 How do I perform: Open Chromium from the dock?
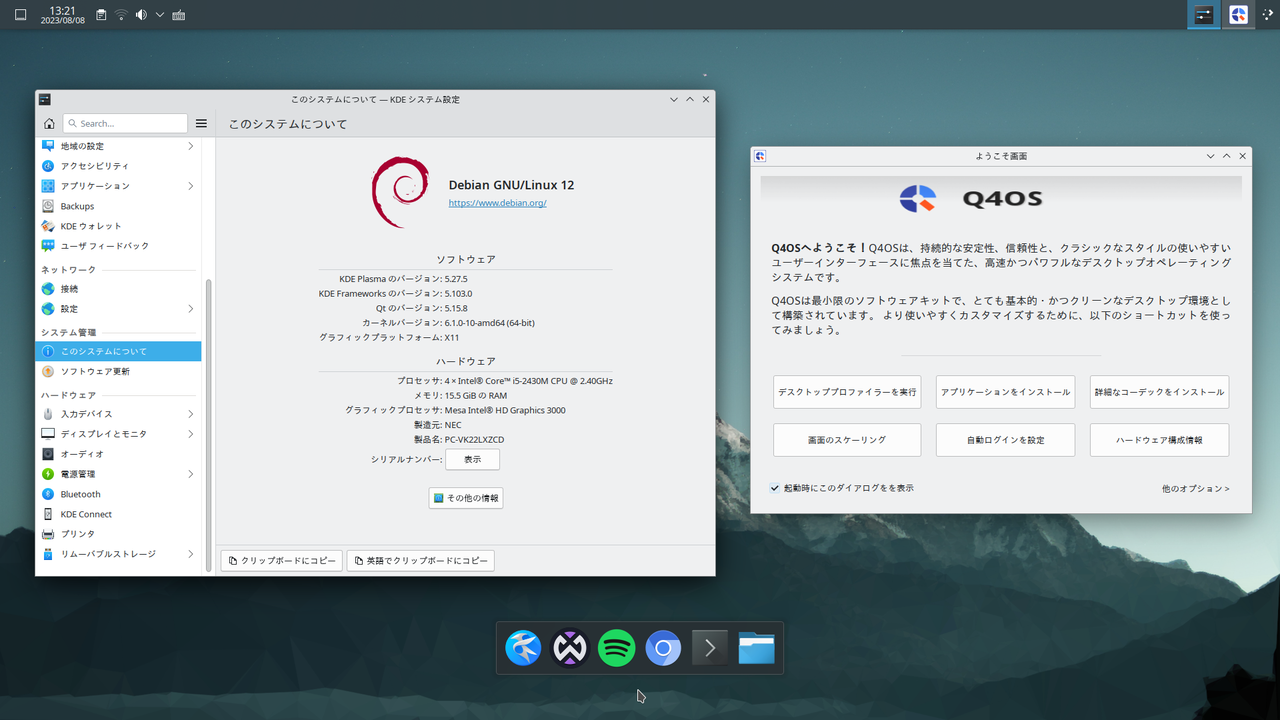pyautogui.click(x=663, y=647)
